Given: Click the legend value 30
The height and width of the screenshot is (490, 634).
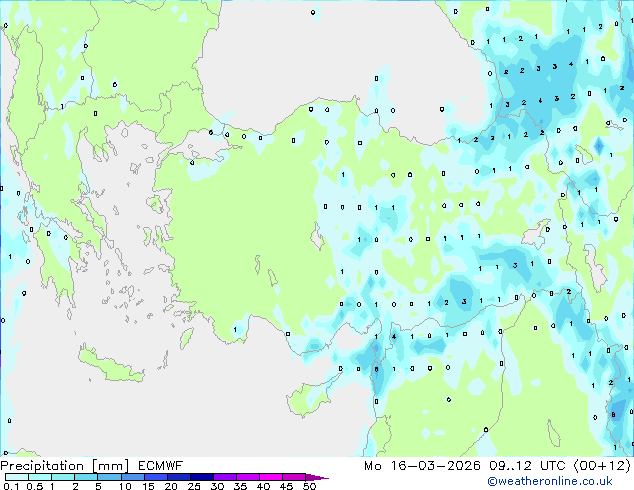Looking at the screenshot, I should (x=217, y=486).
